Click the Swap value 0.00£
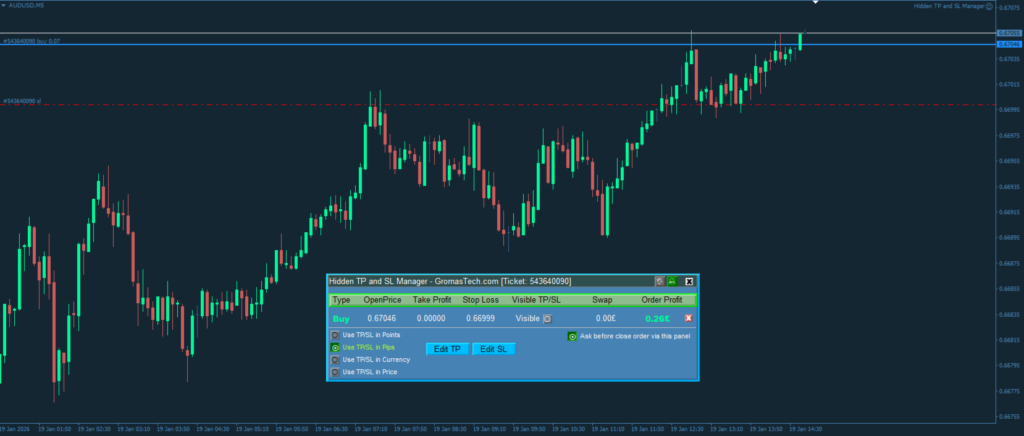 point(605,319)
